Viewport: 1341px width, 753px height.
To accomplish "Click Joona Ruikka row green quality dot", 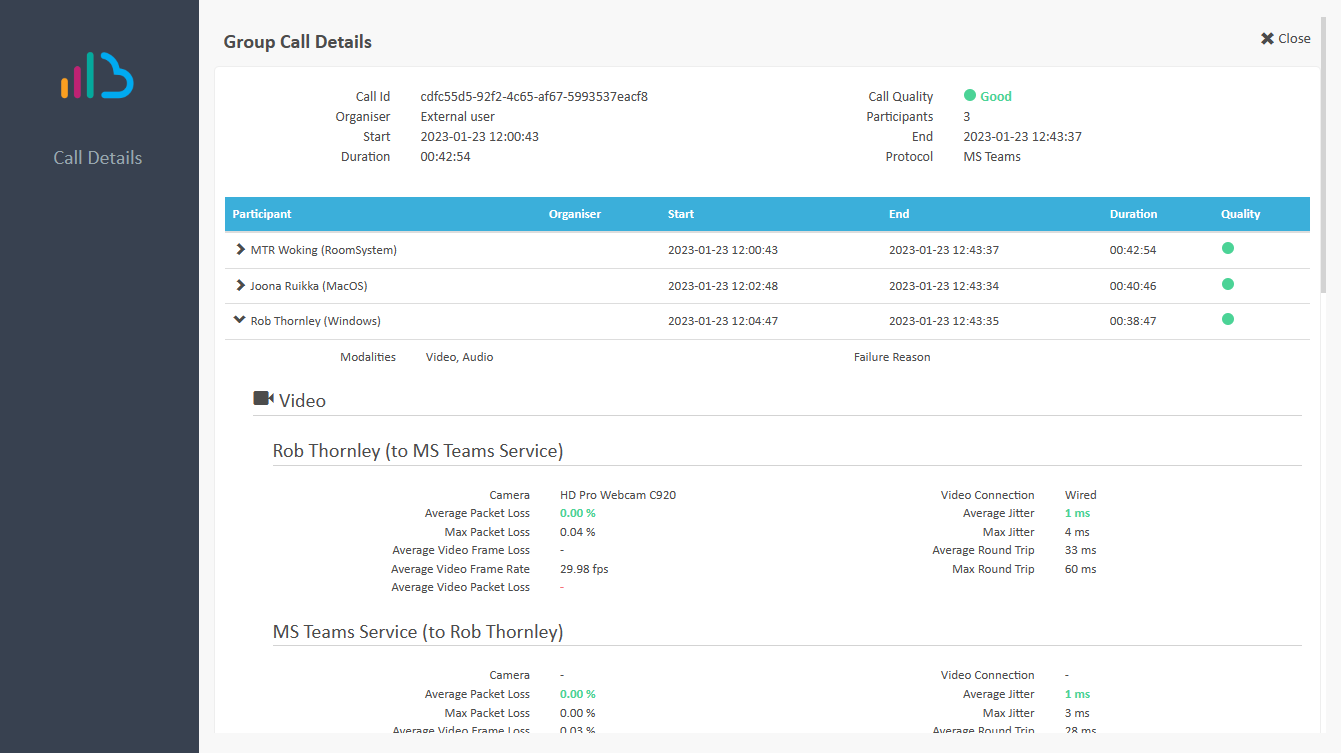I will (1228, 284).
